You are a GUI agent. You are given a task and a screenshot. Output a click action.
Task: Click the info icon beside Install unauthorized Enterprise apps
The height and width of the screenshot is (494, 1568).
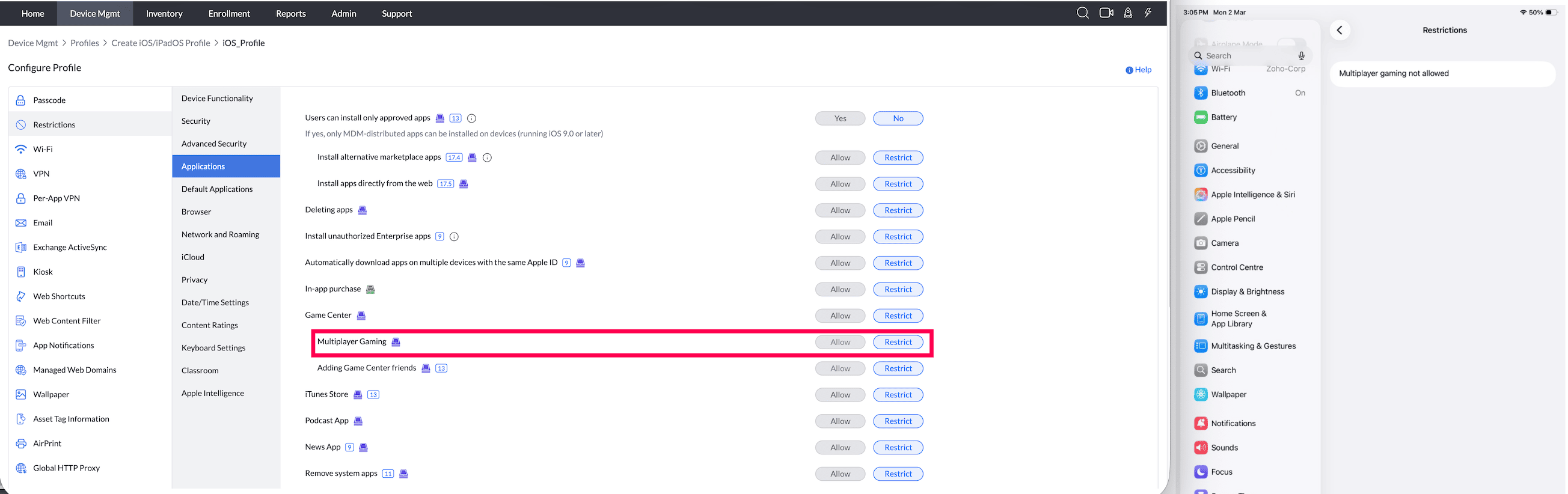(454, 237)
